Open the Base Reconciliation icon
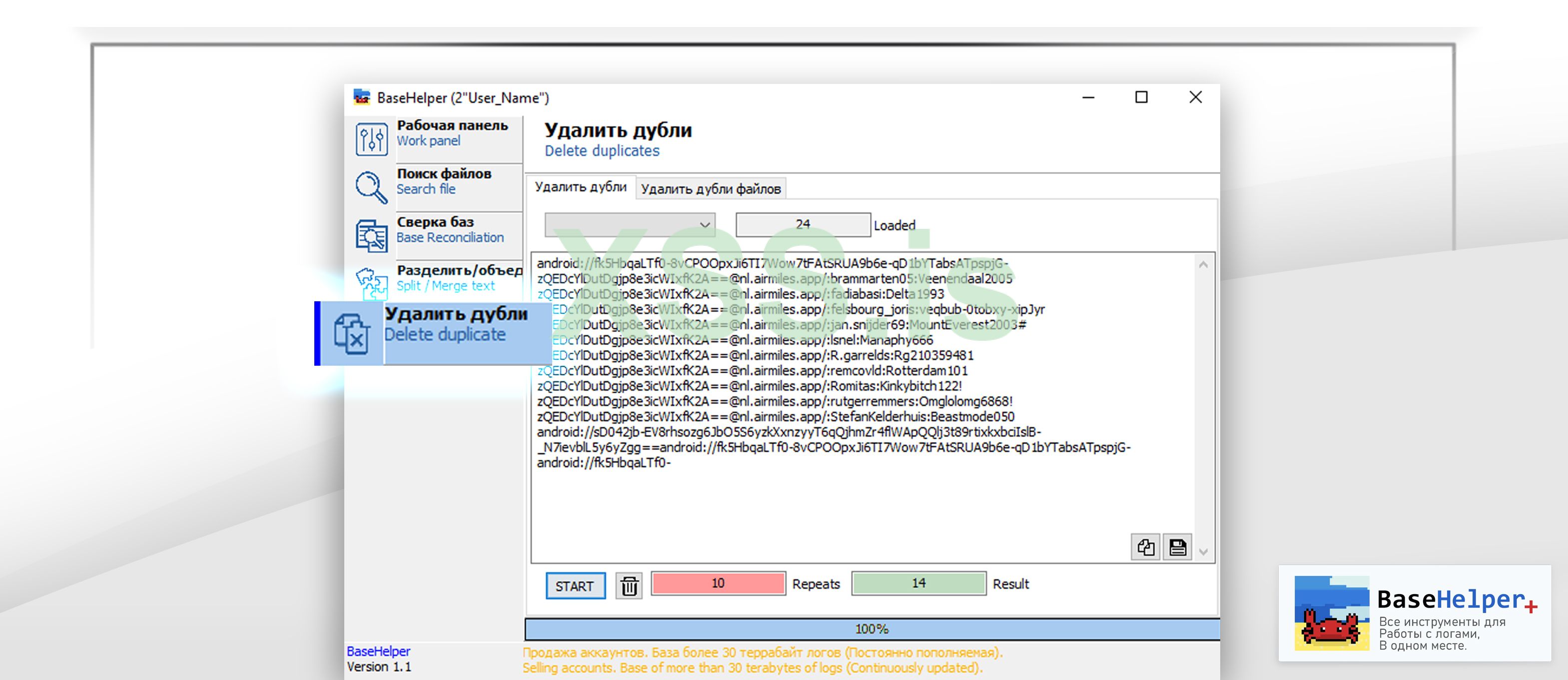 click(371, 236)
